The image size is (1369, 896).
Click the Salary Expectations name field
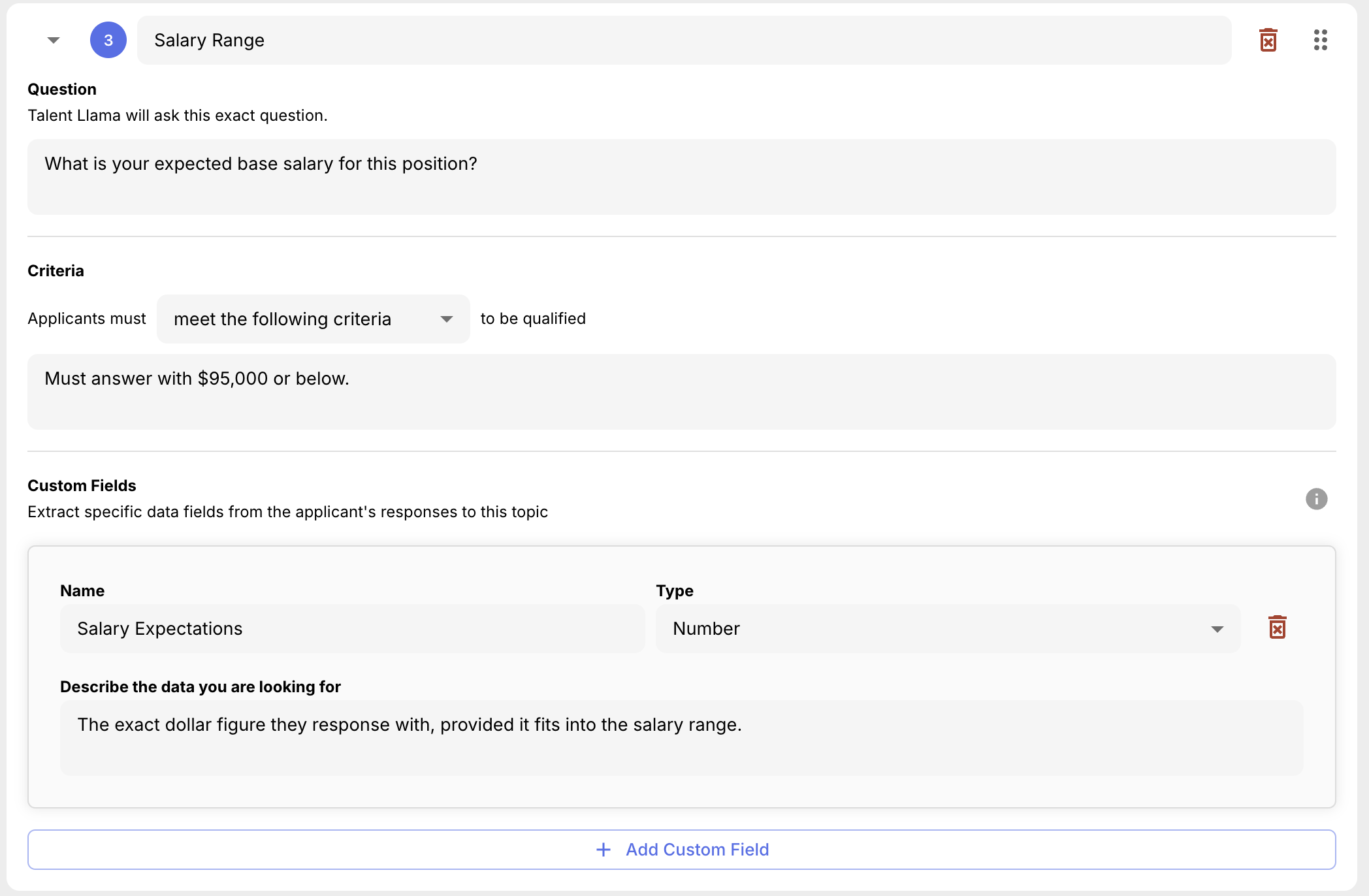coord(352,629)
